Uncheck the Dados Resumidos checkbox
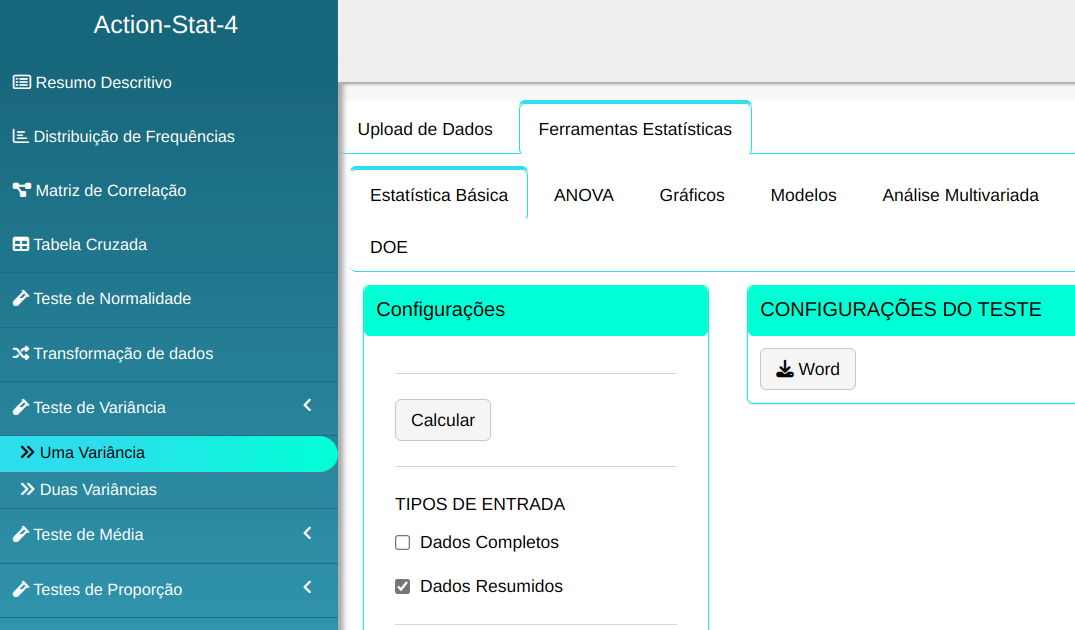Image resolution: width=1075 pixels, height=630 pixels. pos(403,587)
